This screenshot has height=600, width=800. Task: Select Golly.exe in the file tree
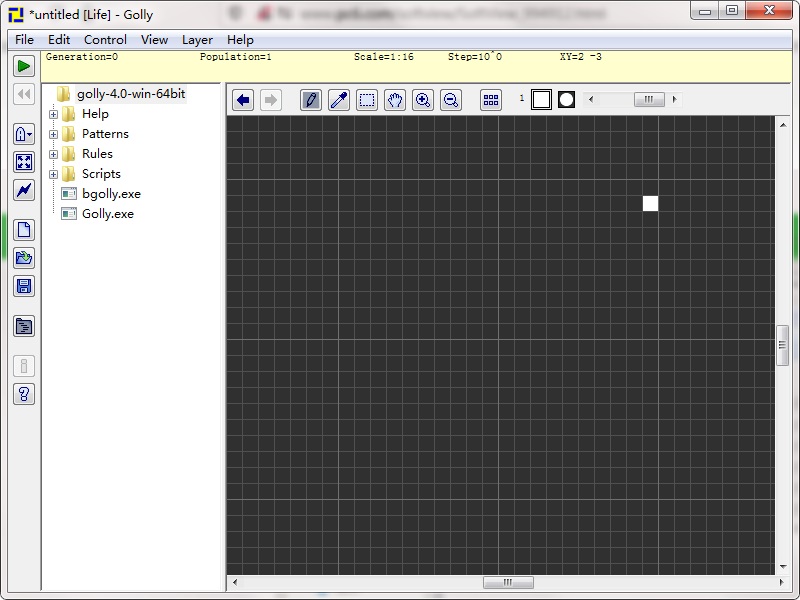pos(108,214)
